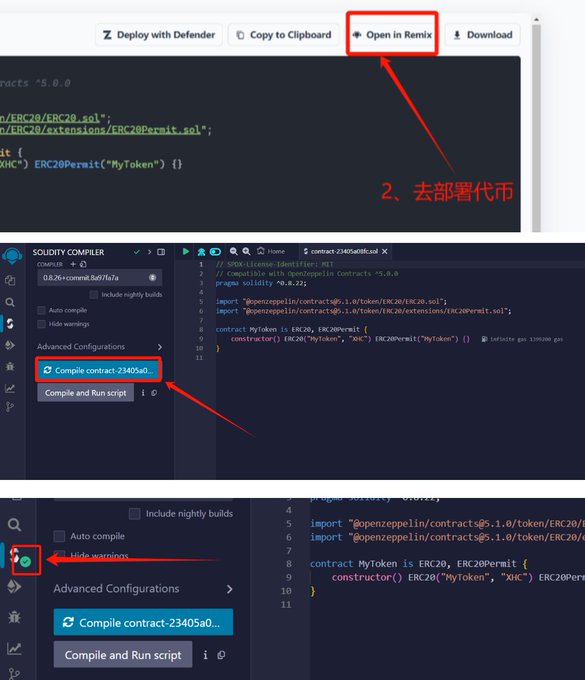Viewport: 585px width, 680px height.
Task: Open the RemixAI assistant icon
Action: point(201,252)
